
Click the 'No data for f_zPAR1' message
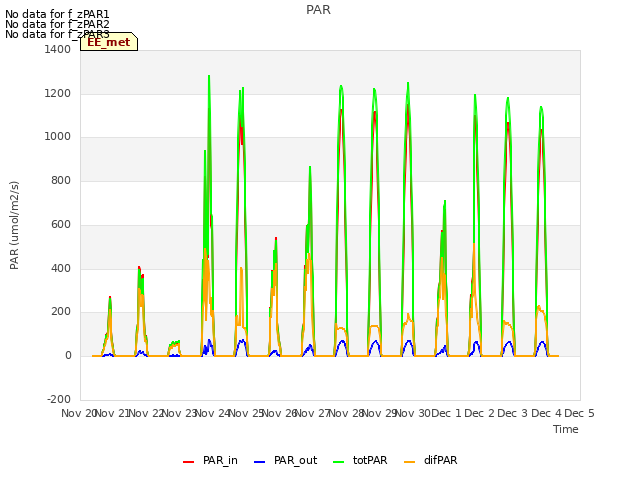(x=57, y=14)
